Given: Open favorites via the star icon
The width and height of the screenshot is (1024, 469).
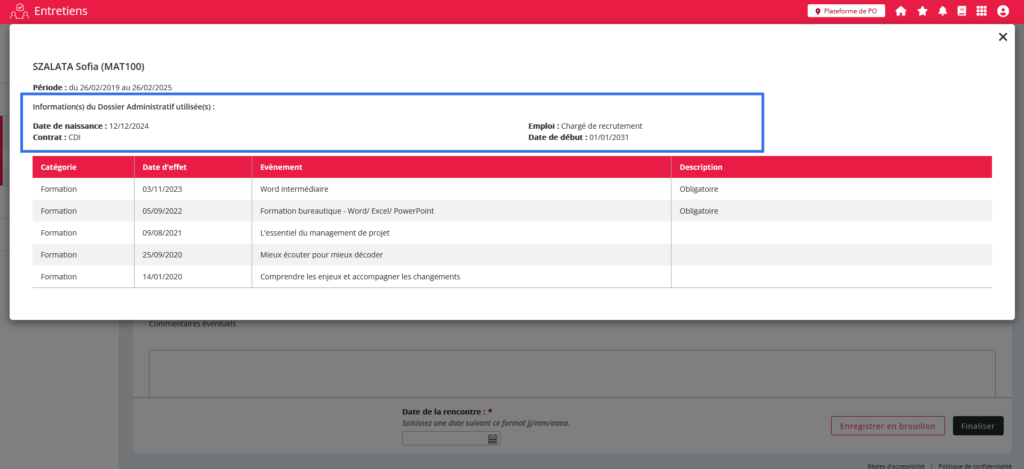Looking at the screenshot, I should point(922,11).
